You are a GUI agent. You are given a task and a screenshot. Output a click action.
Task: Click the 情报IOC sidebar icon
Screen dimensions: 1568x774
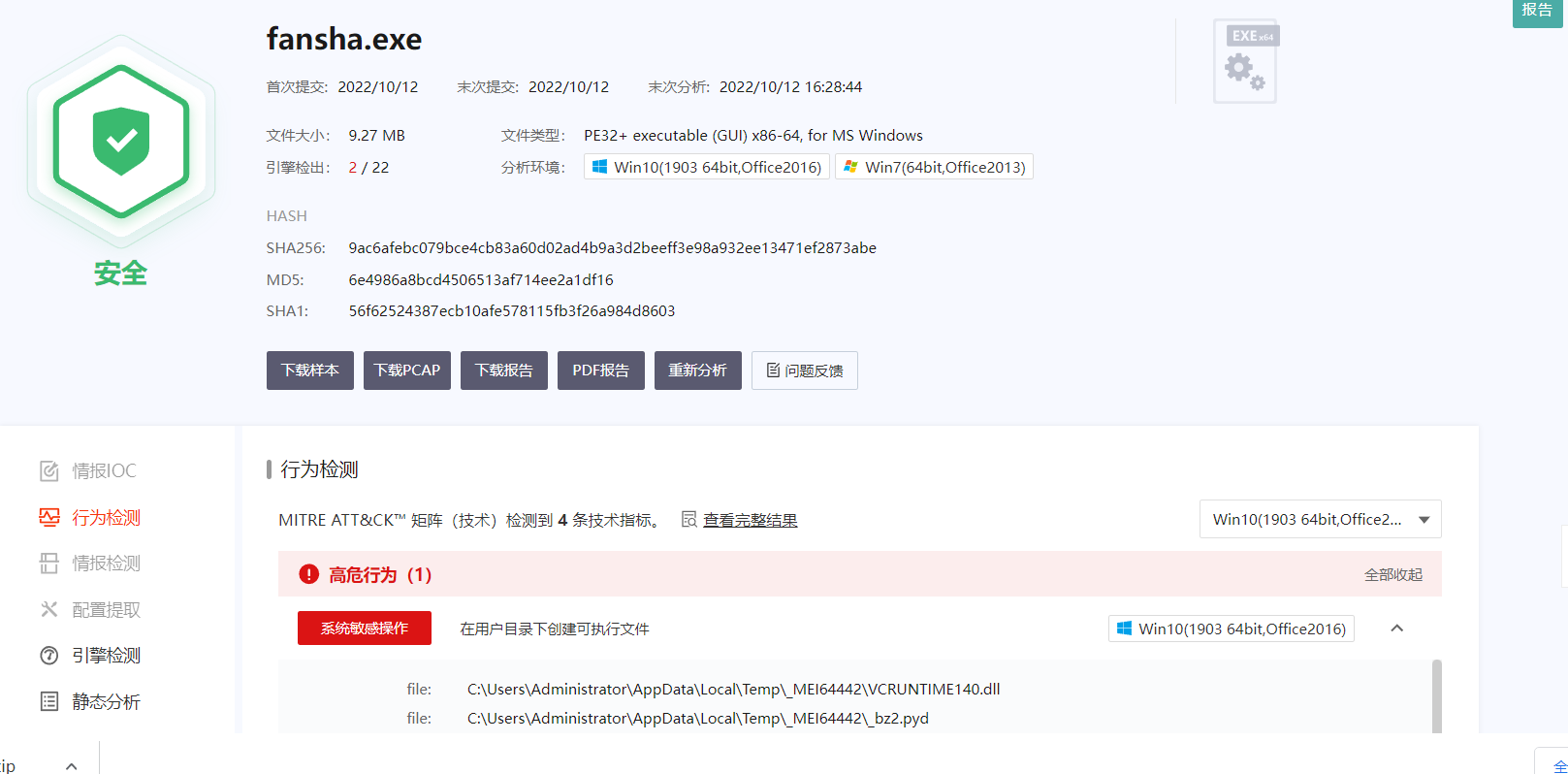click(x=49, y=471)
